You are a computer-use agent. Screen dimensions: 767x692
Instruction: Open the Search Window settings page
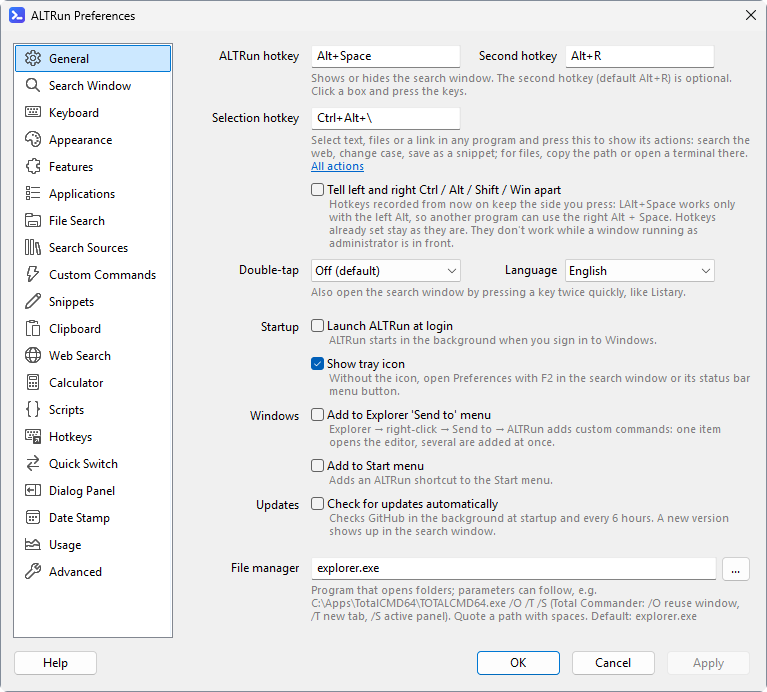93,86
